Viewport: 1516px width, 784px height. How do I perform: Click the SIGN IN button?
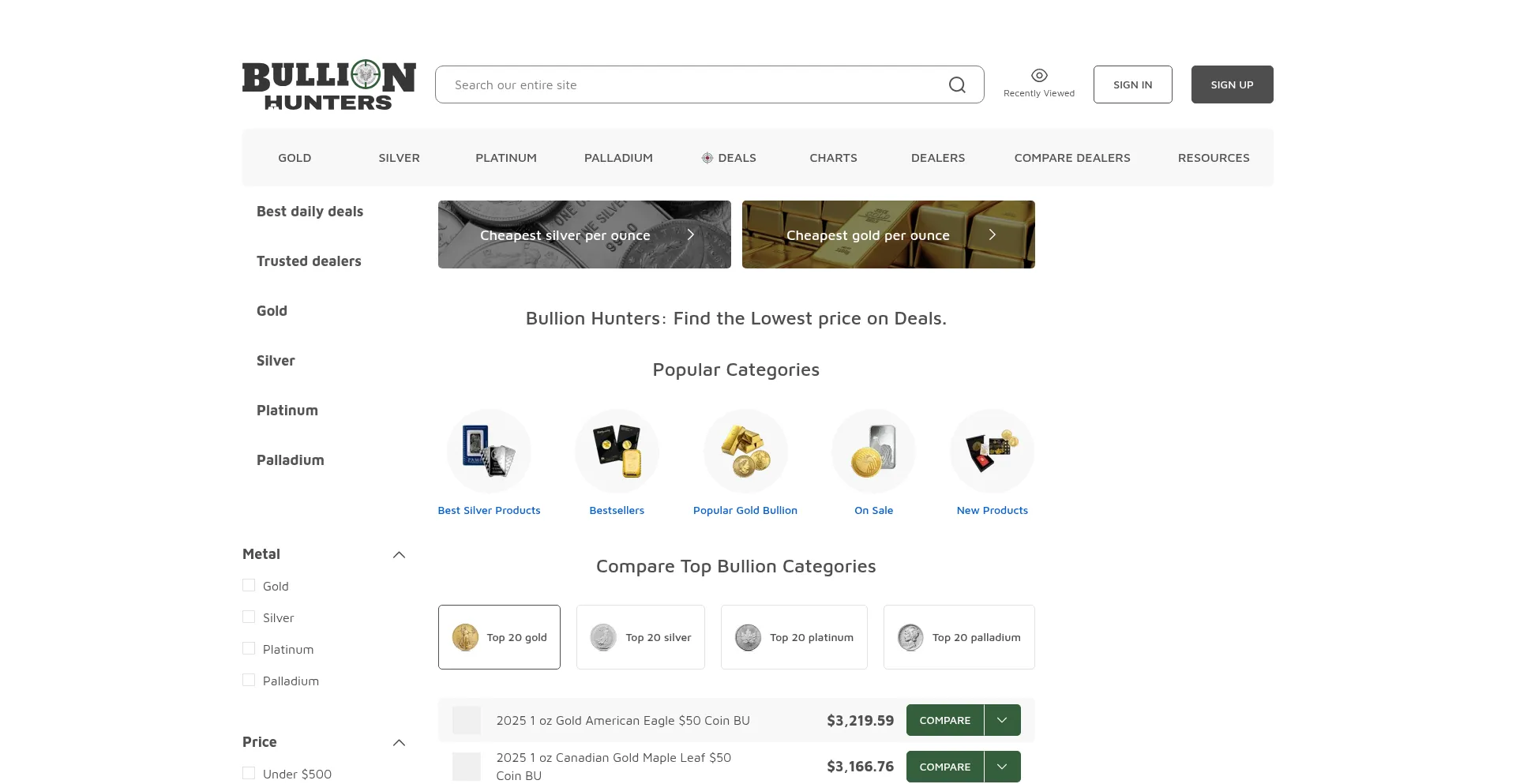click(1132, 84)
